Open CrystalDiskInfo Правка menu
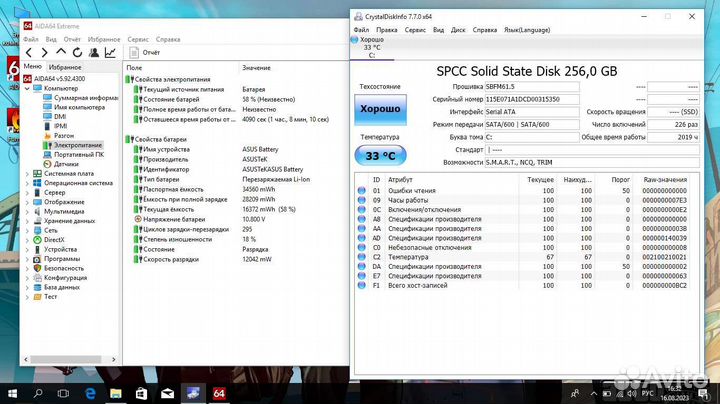 [x=387, y=30]
